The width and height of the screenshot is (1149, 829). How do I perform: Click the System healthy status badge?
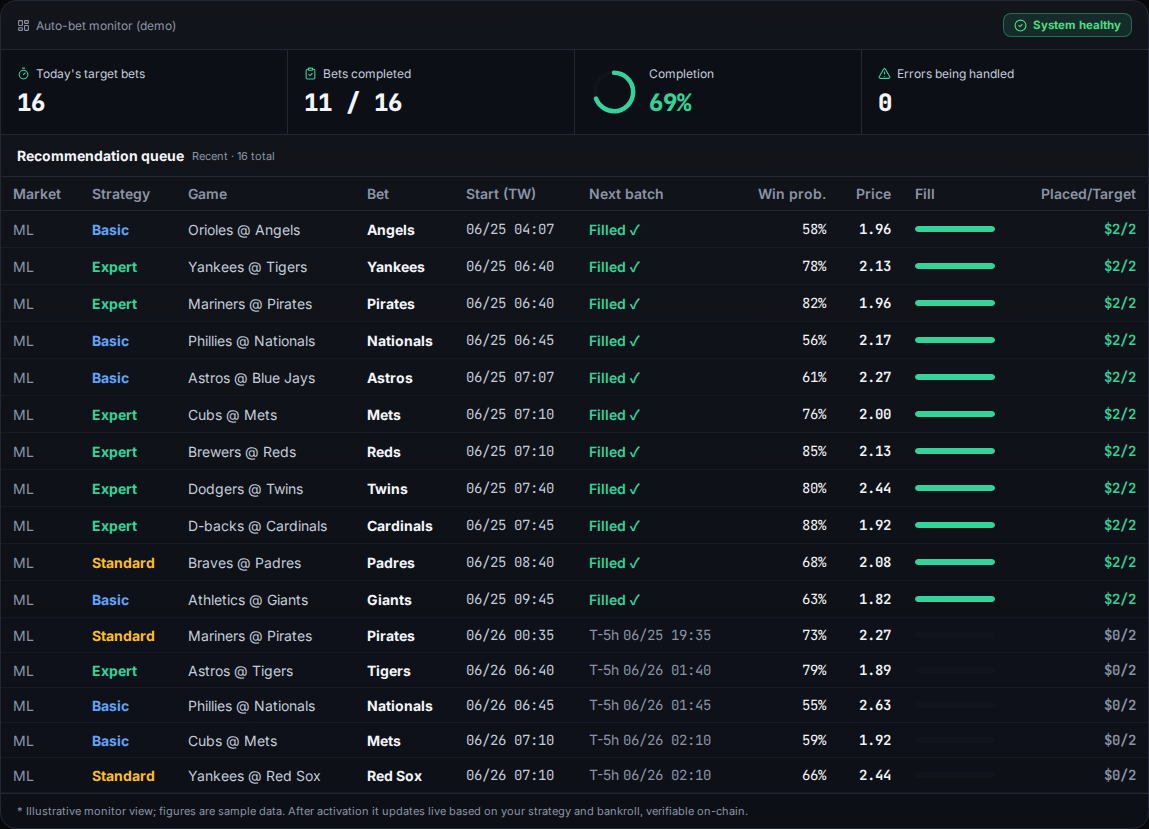coord(1067,26)
